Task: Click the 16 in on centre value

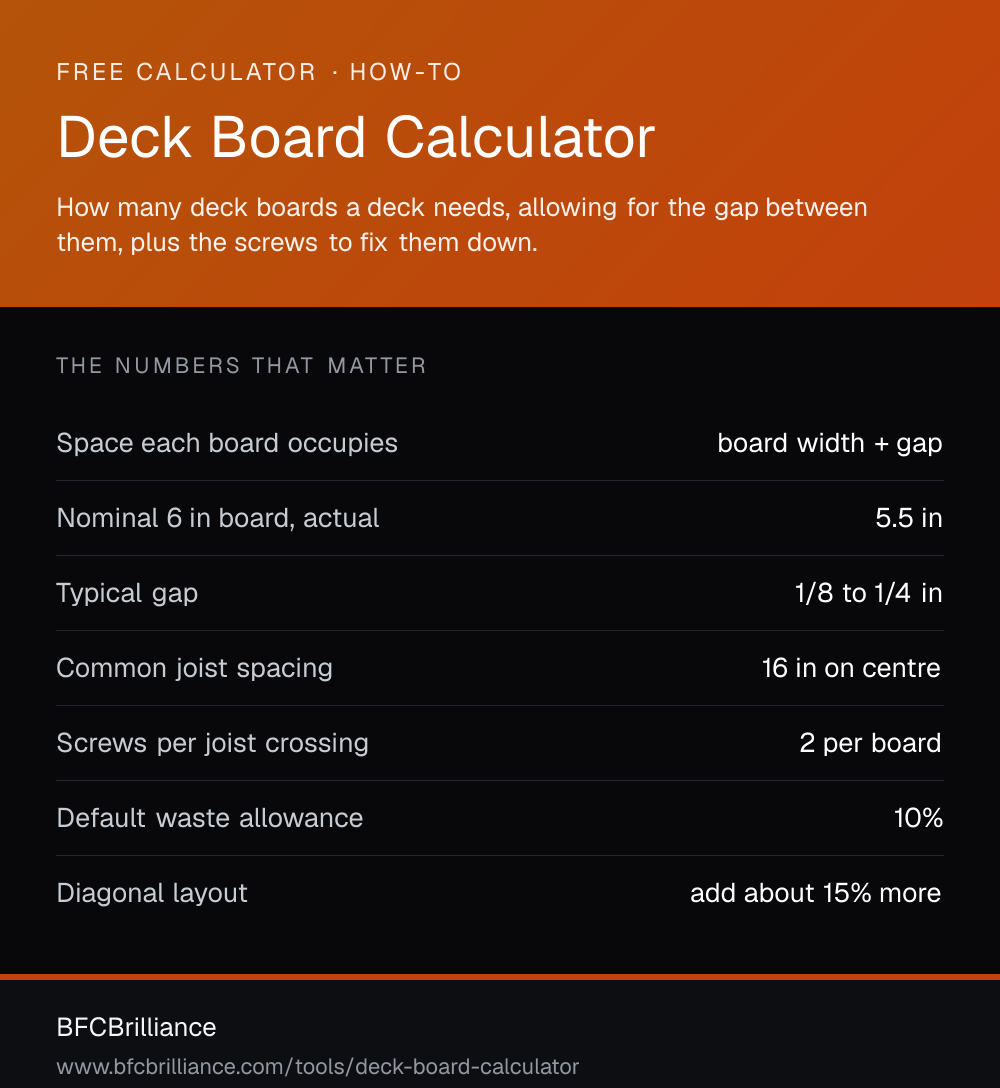Action: [851, 668]
